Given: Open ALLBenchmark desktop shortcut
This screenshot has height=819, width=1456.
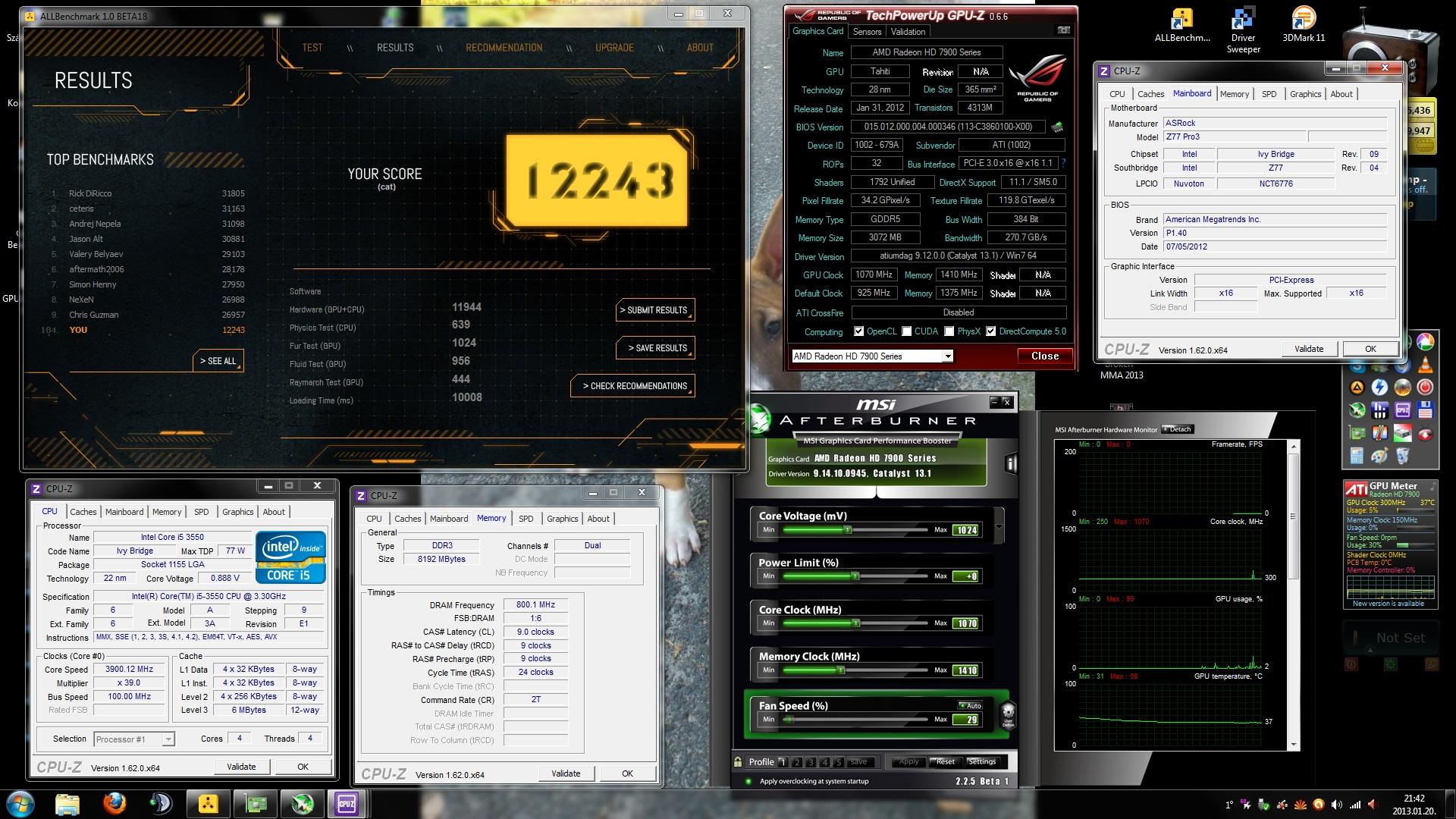Looking at the screenshot, I should pyautogui.click(x=1182, y=25).
